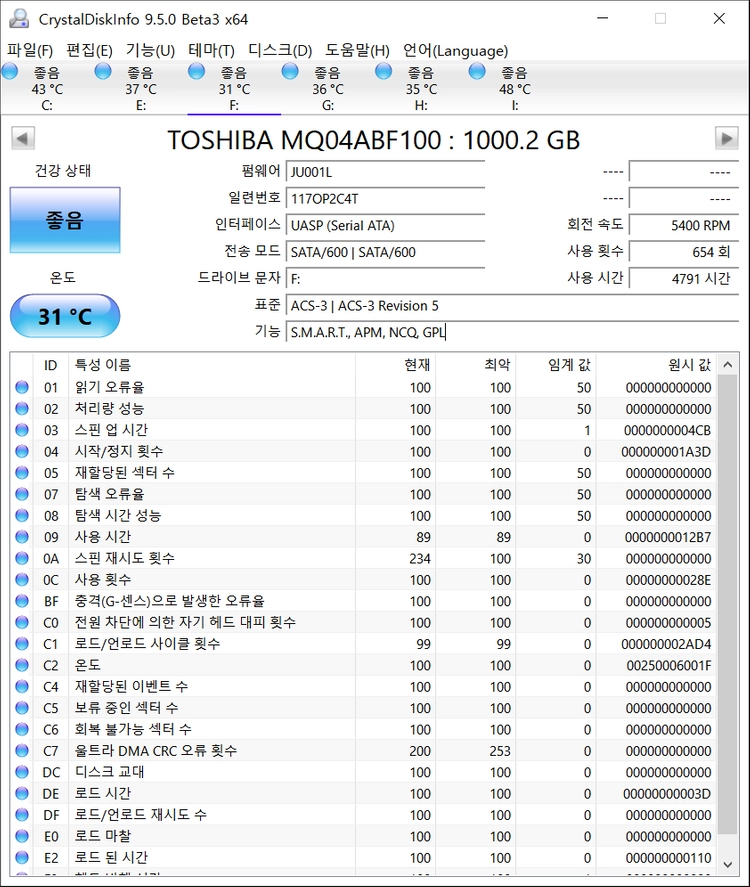Click the serial number field 117OP2C4T

click(x=385, y=199)
